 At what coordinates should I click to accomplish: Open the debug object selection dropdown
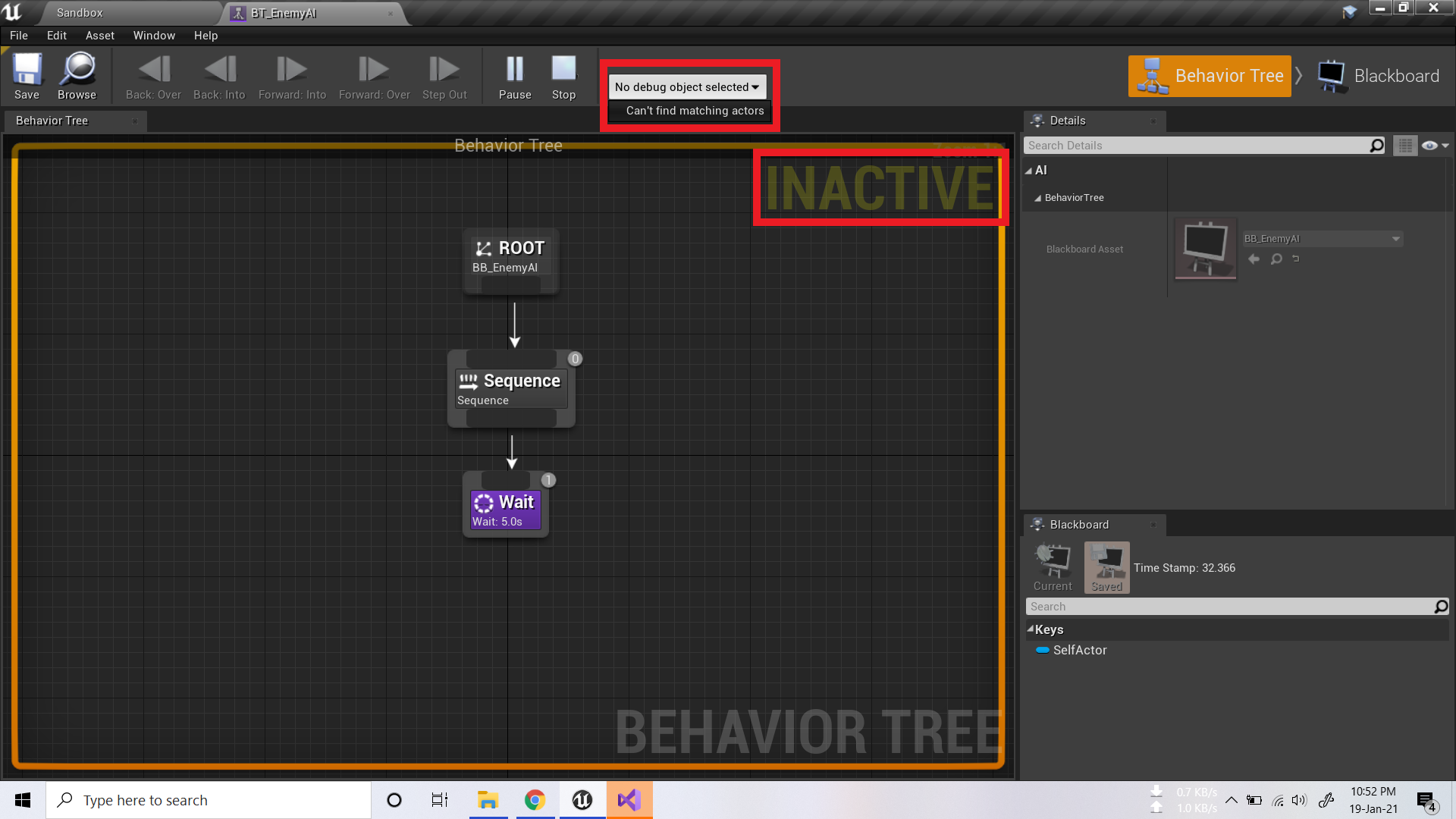tap(687, 87)
